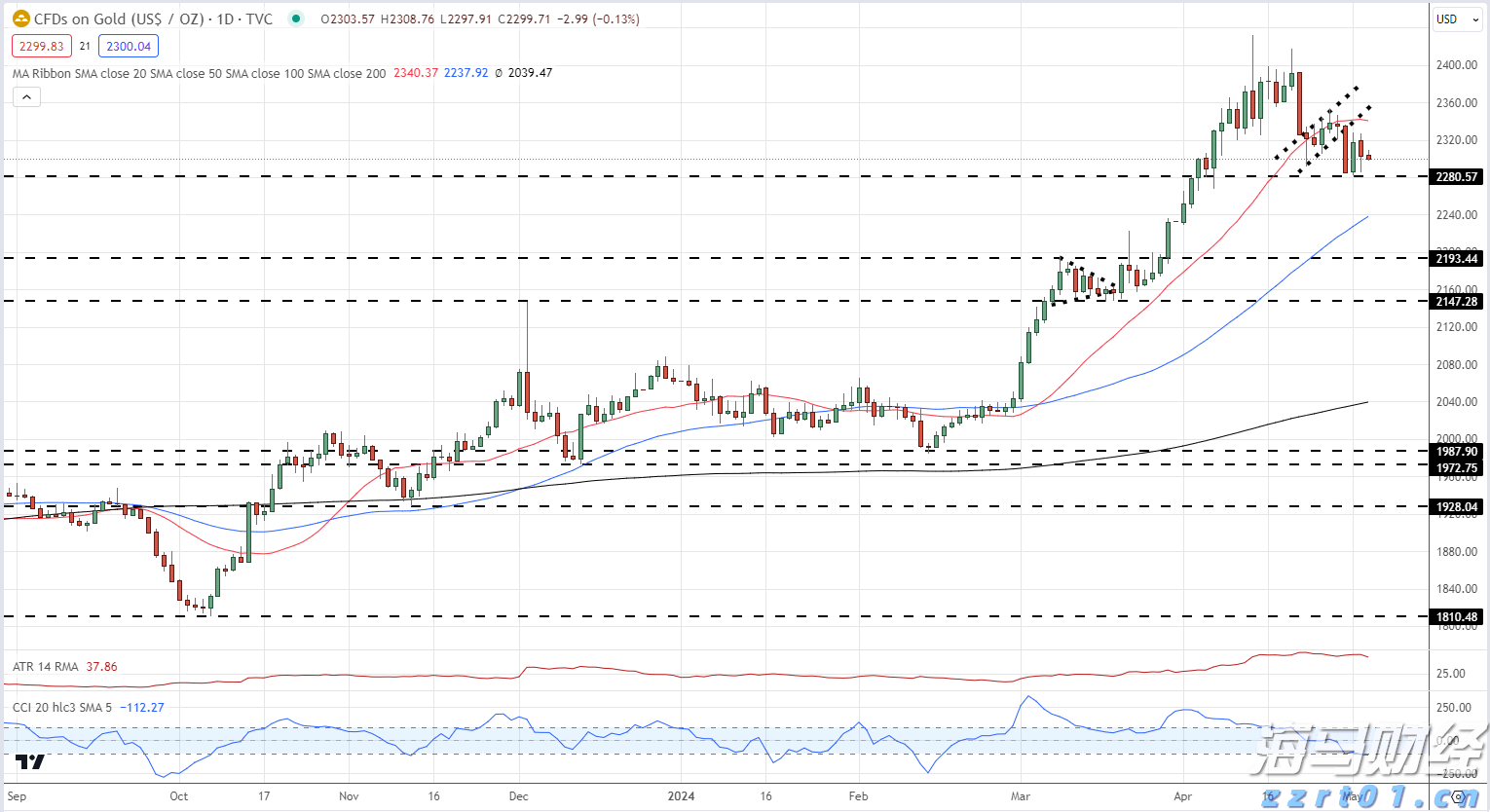Click the 1987.90 horizontal line price label

click(1457, 452)
